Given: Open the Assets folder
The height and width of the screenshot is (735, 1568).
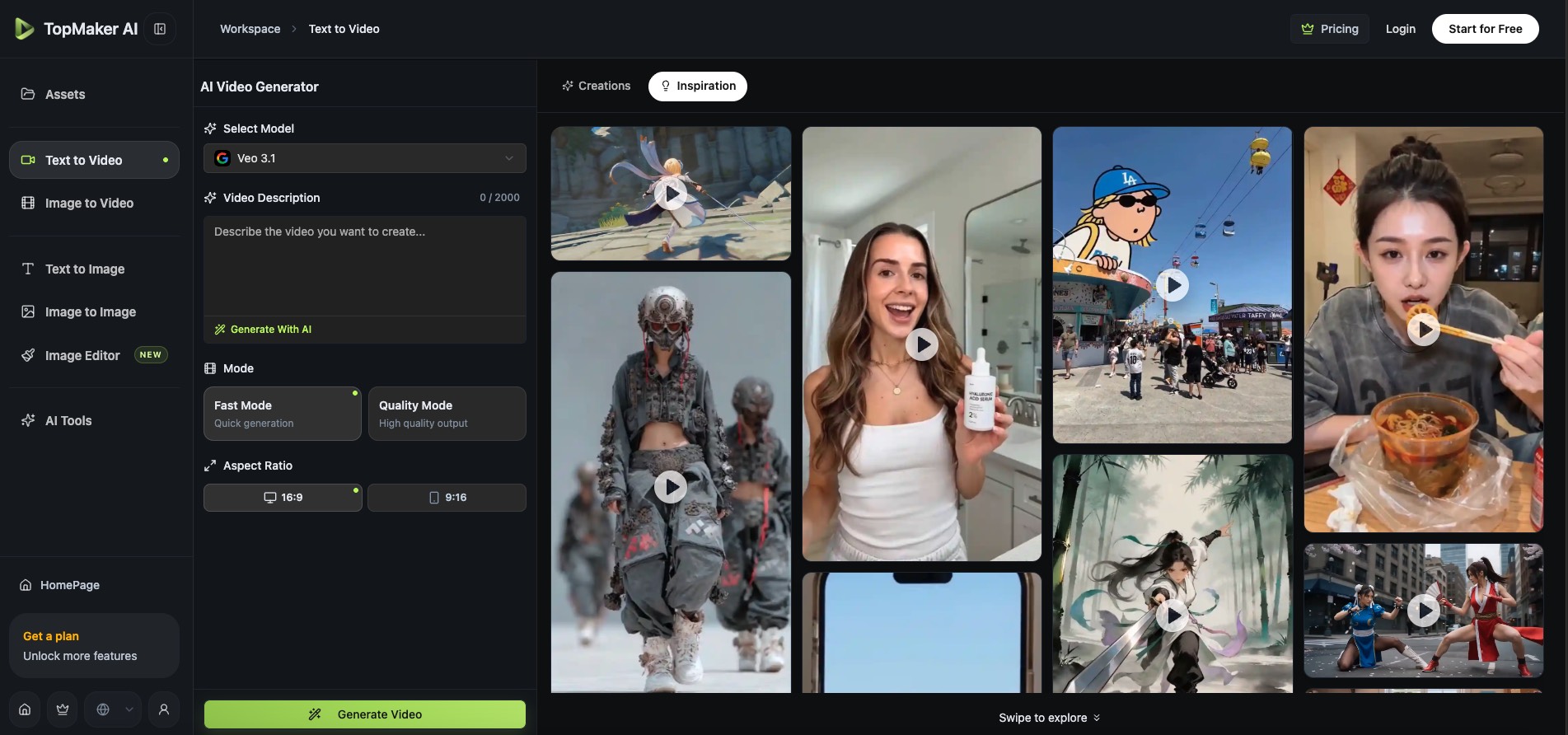Looking at the screenshot, I should tap(65, 95).
